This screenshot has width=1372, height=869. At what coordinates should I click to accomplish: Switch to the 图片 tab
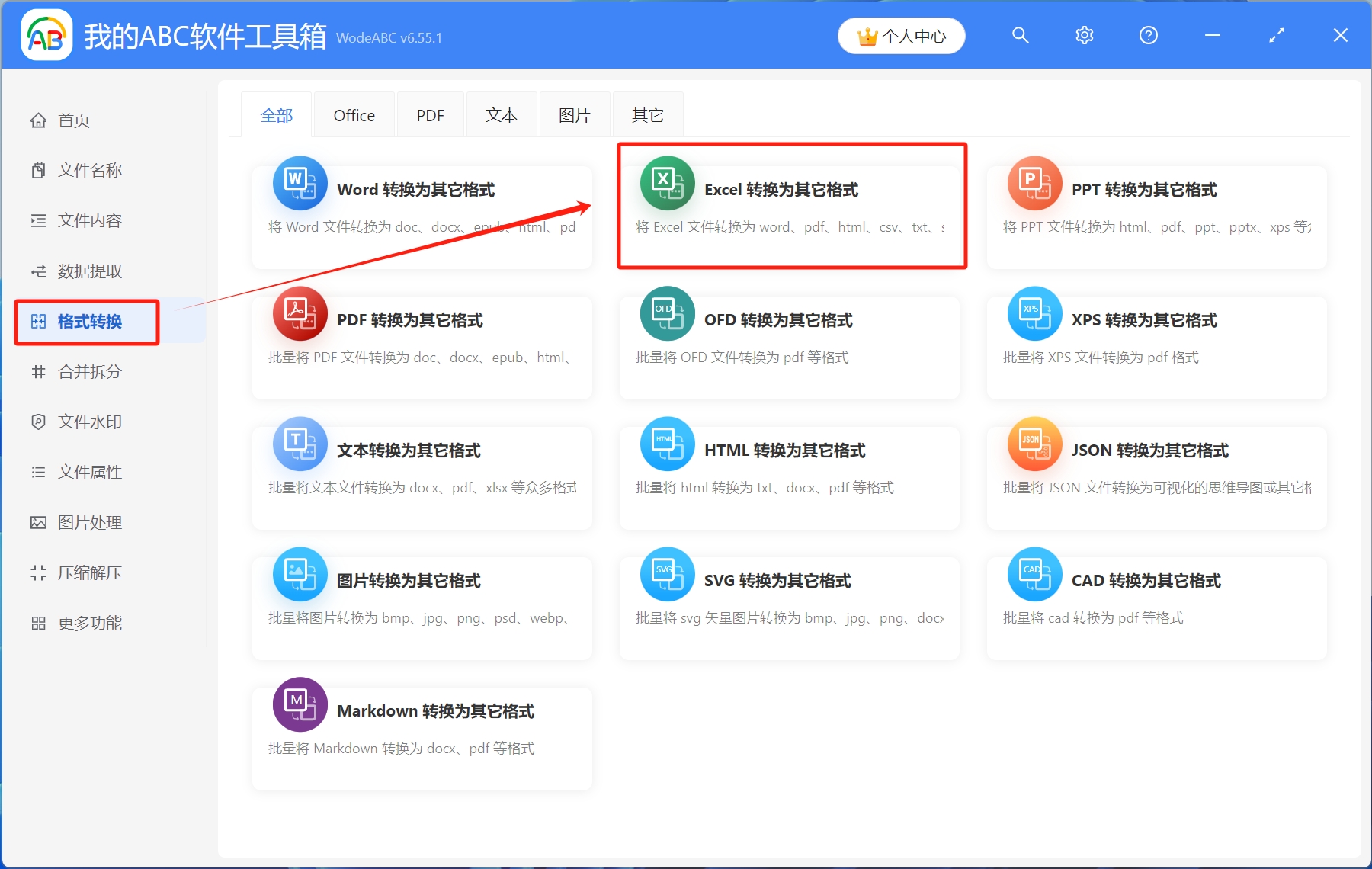tap(574, 114)
